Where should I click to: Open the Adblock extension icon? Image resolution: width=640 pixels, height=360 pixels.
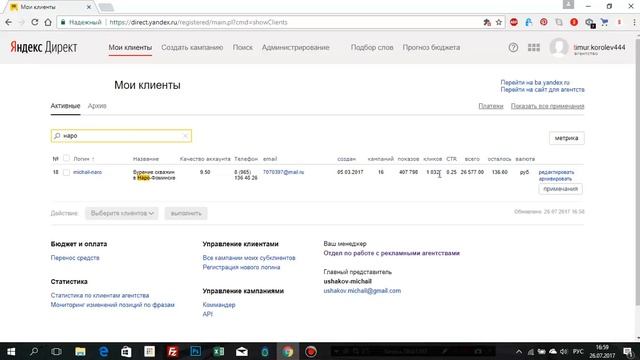coord(514,22)
